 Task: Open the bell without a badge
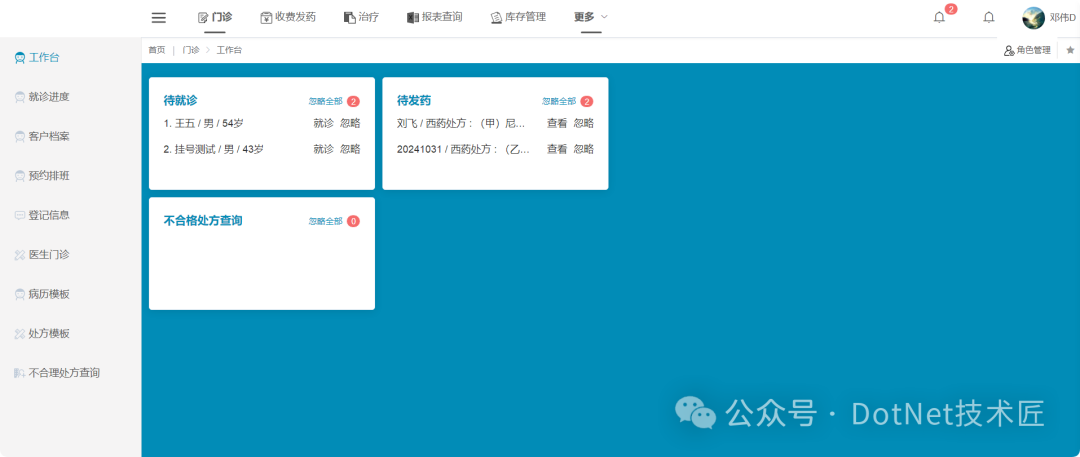tap(988, 17)
